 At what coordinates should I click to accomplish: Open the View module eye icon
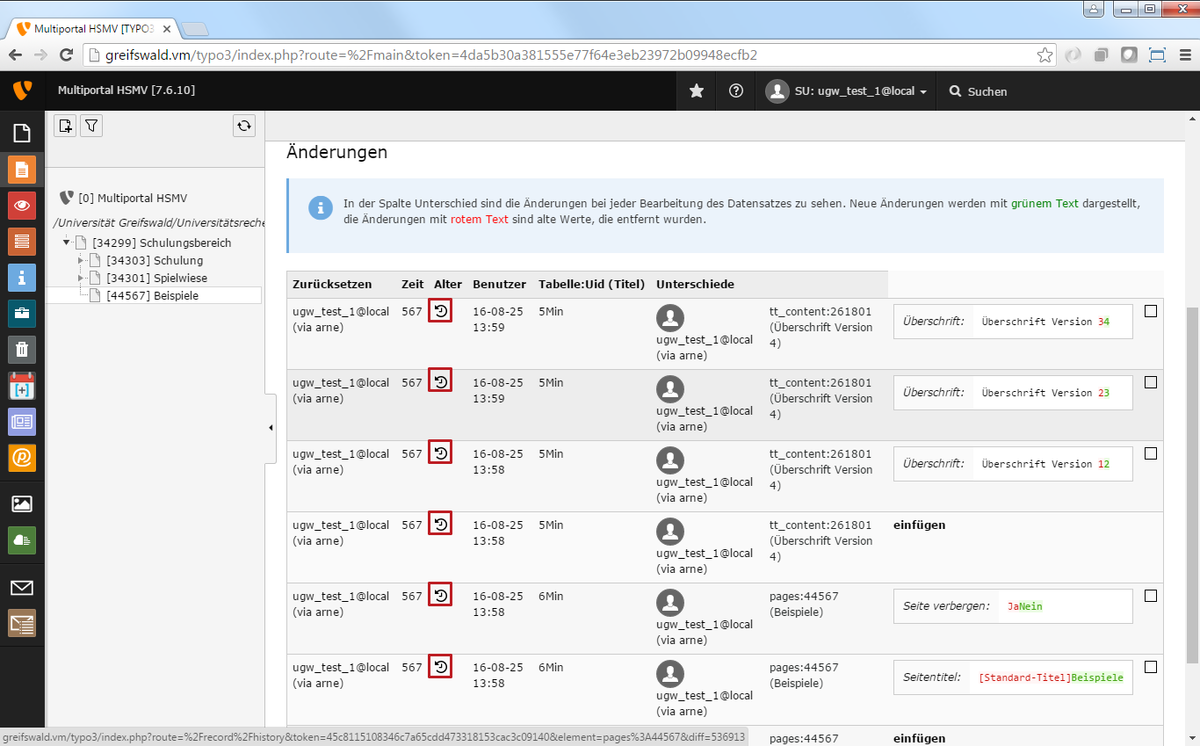(x=22, y=205)
